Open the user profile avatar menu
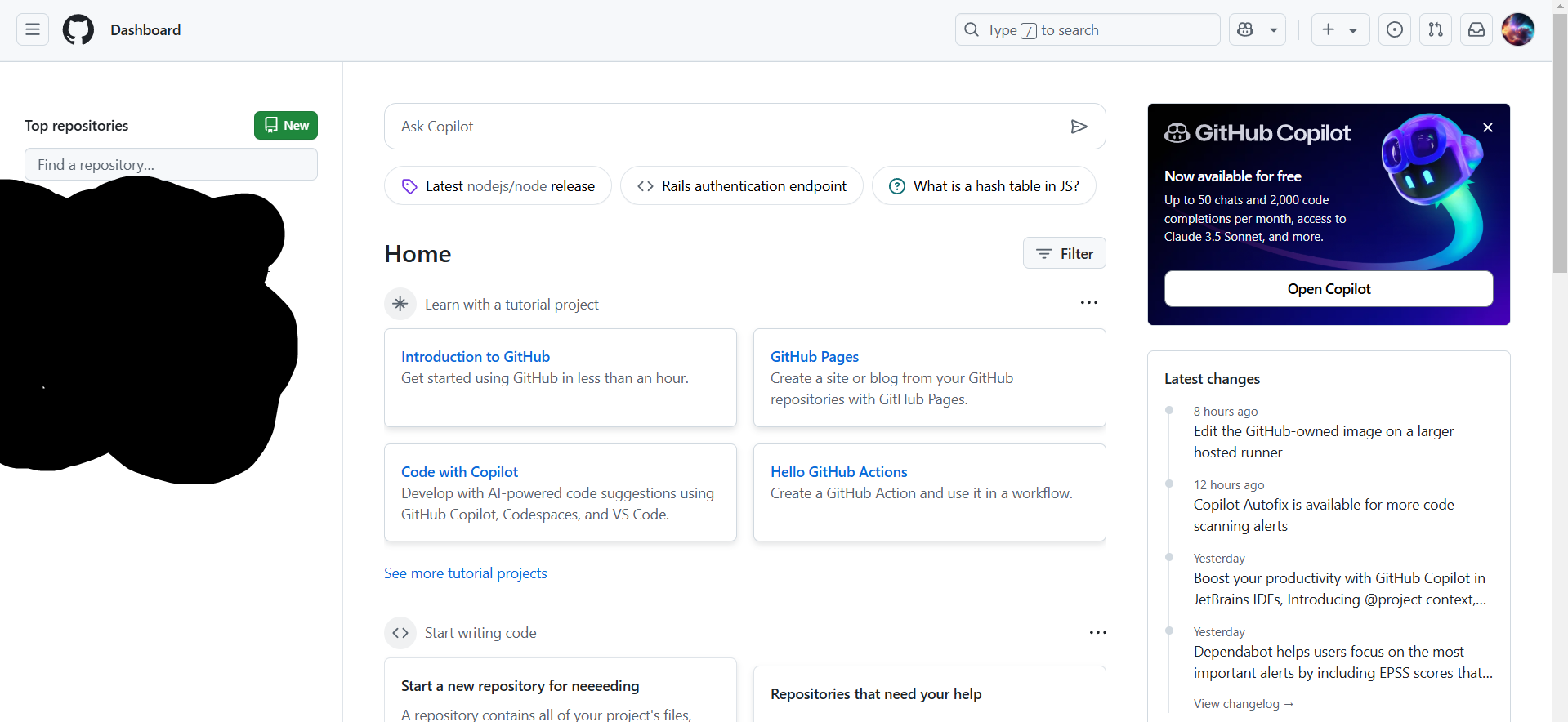The width and height of the screenshot is (1568, 722). [x=1518, y=29]
